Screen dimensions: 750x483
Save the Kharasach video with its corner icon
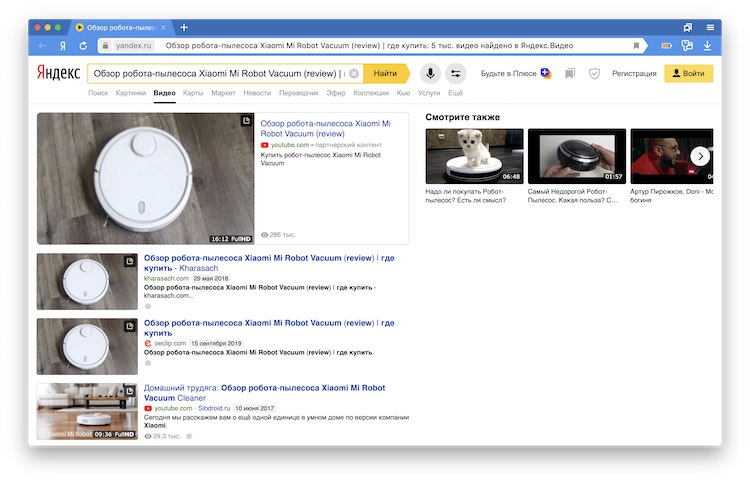pos(130,261)
